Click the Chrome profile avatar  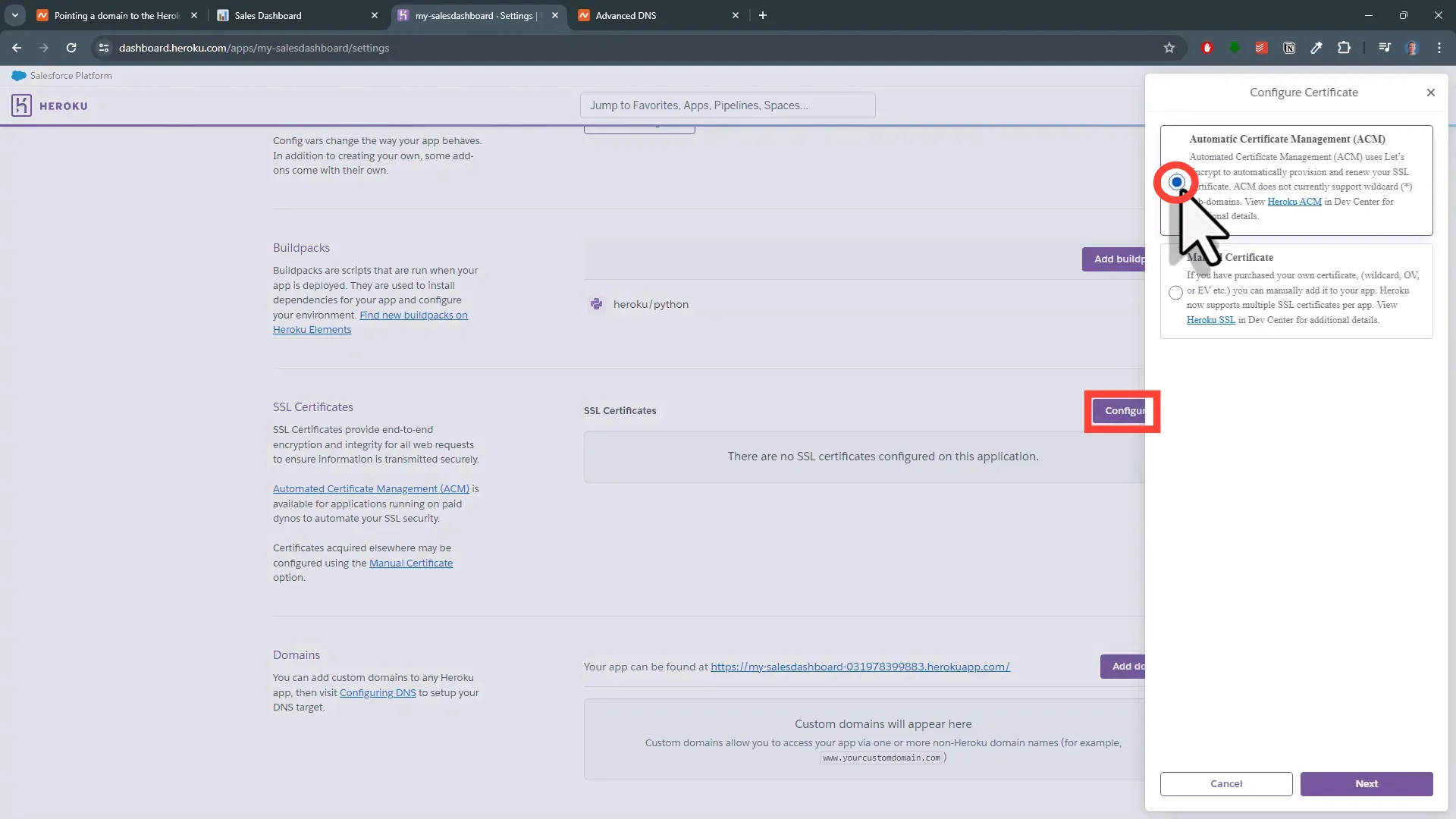point(1412,48)
